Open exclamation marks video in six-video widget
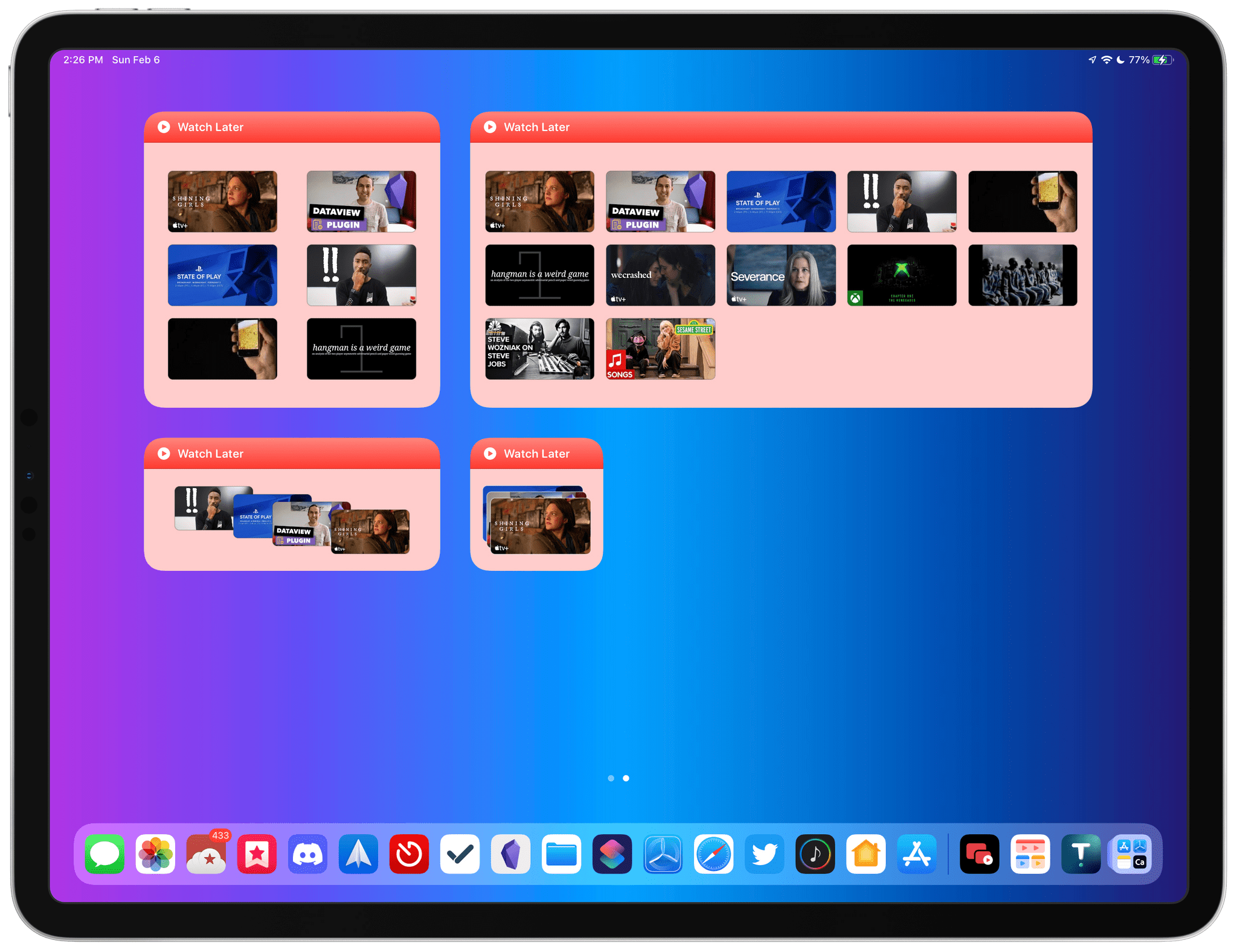Screen dimensions: 1237x952 click(361, 275)
